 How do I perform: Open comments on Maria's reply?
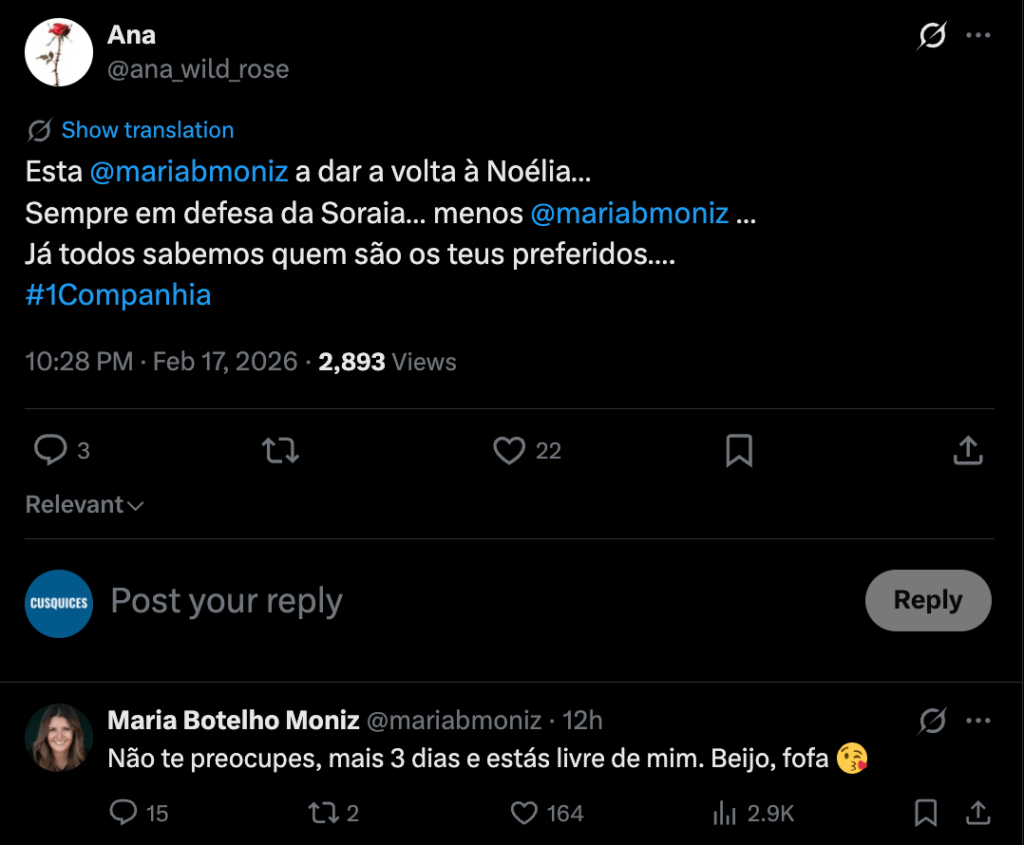[x=123, y=813]
